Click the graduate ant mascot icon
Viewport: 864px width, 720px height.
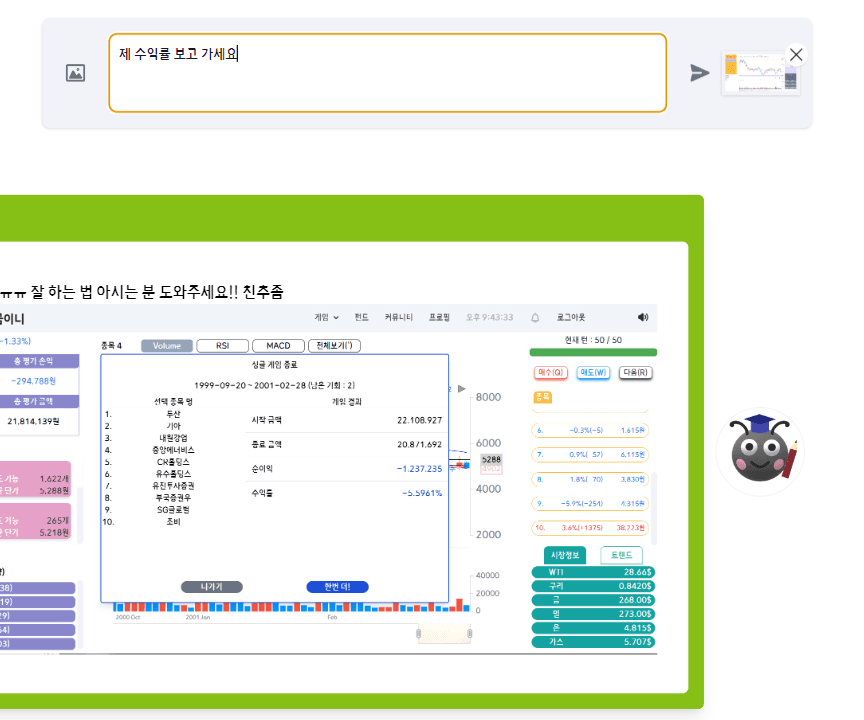[x=760, y=451]
